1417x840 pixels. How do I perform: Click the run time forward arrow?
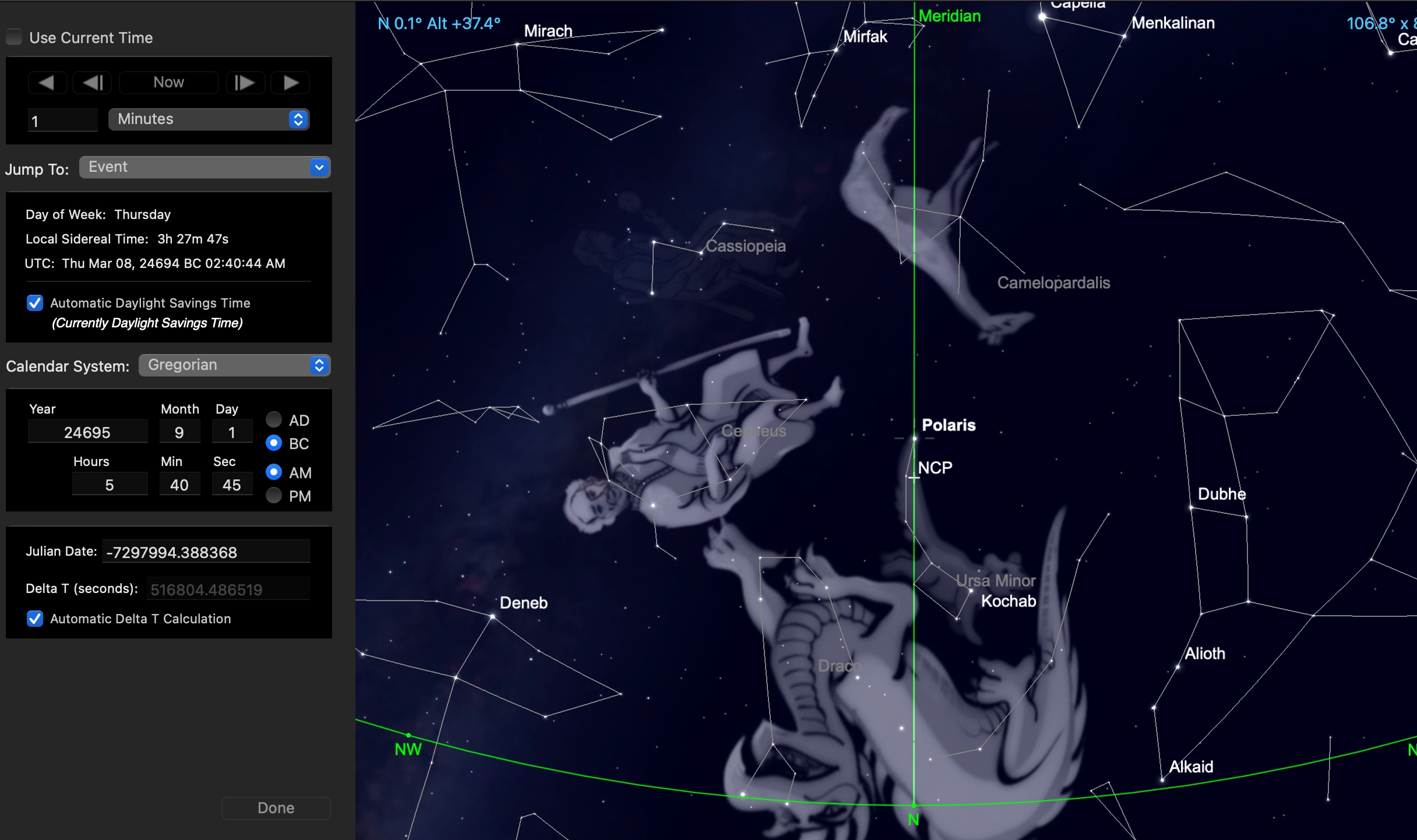pos(291,83)
